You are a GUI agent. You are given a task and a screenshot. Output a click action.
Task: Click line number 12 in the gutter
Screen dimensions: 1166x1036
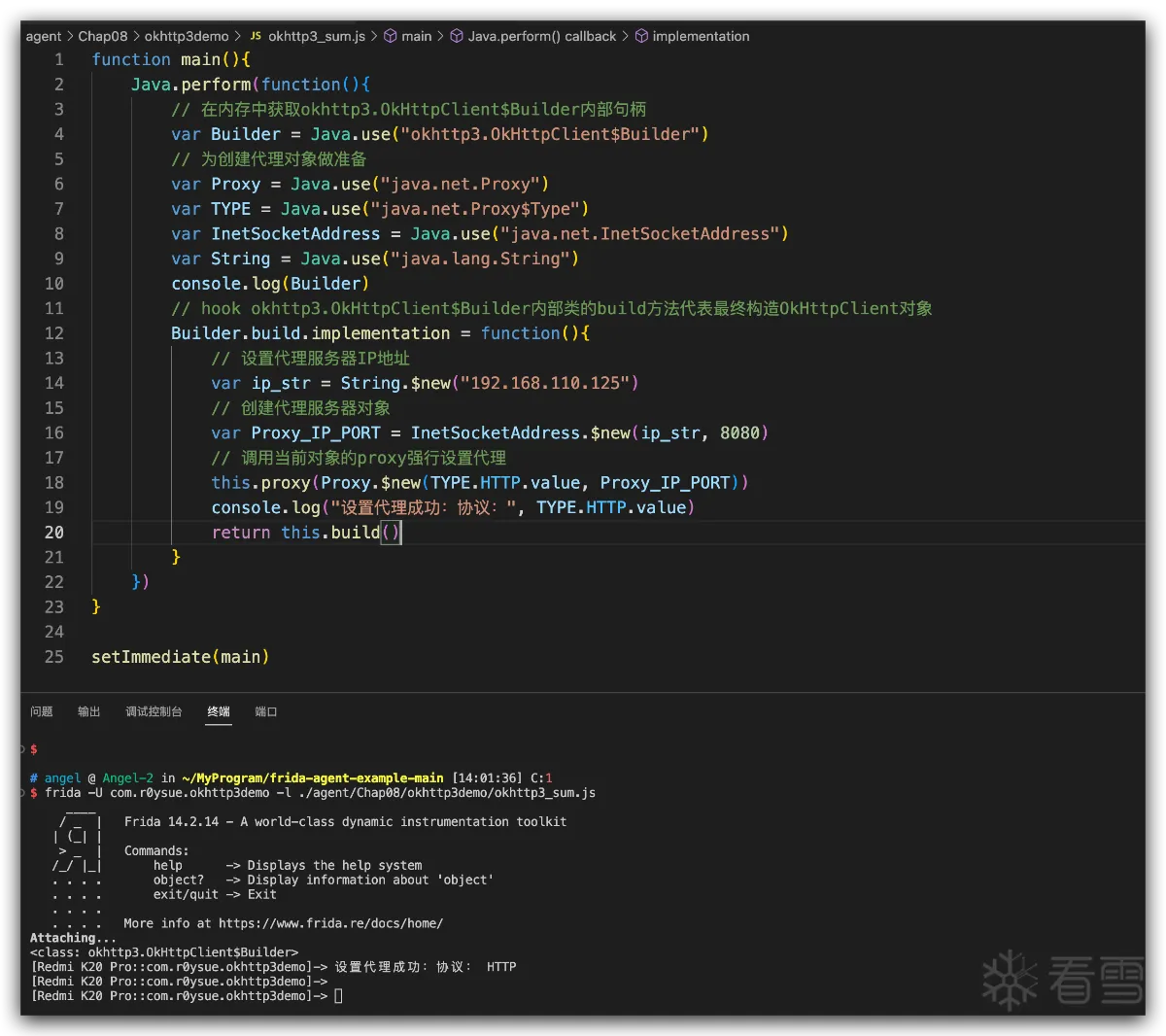tap(54, 333)
